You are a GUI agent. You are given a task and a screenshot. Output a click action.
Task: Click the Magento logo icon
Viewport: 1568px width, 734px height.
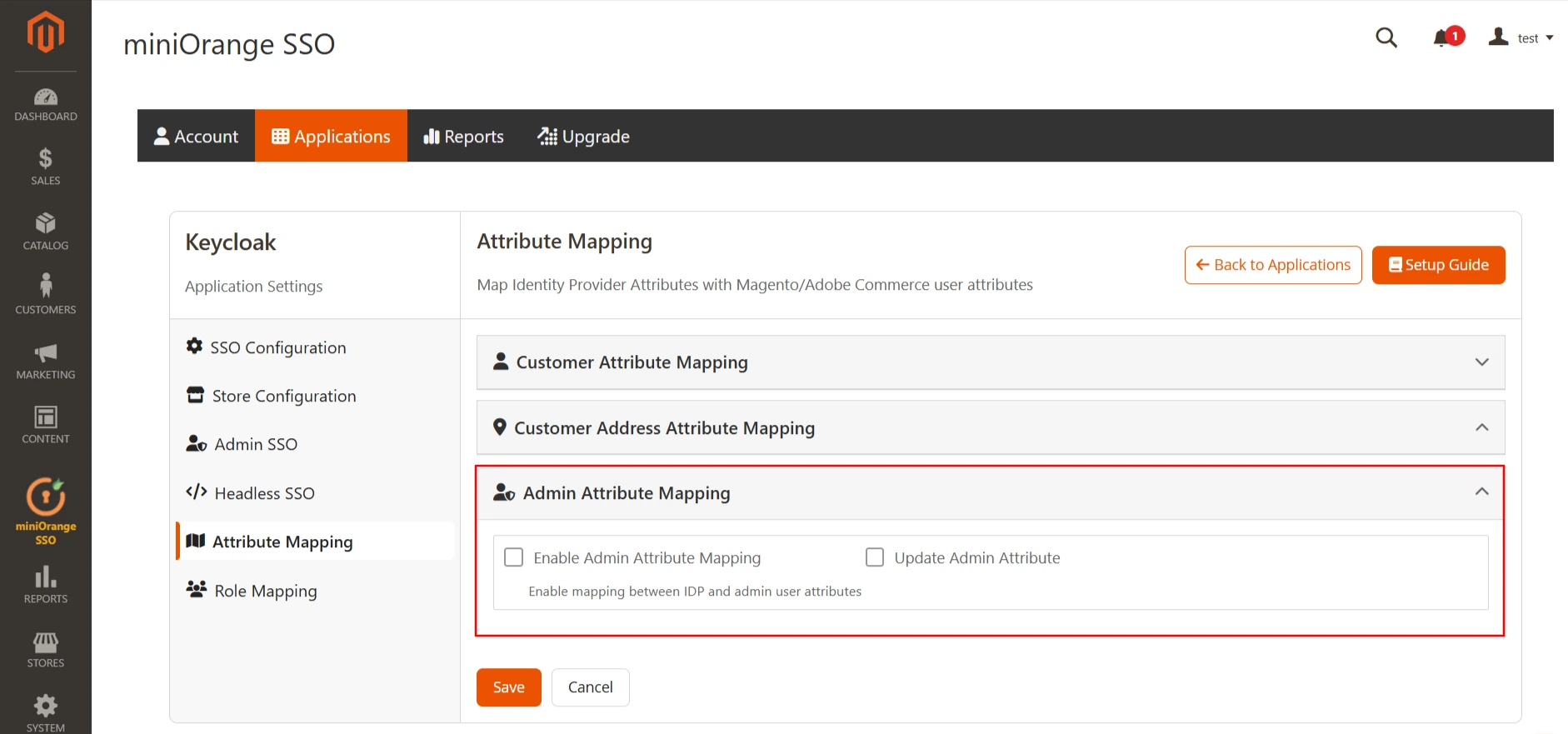(x=46, y=32)
